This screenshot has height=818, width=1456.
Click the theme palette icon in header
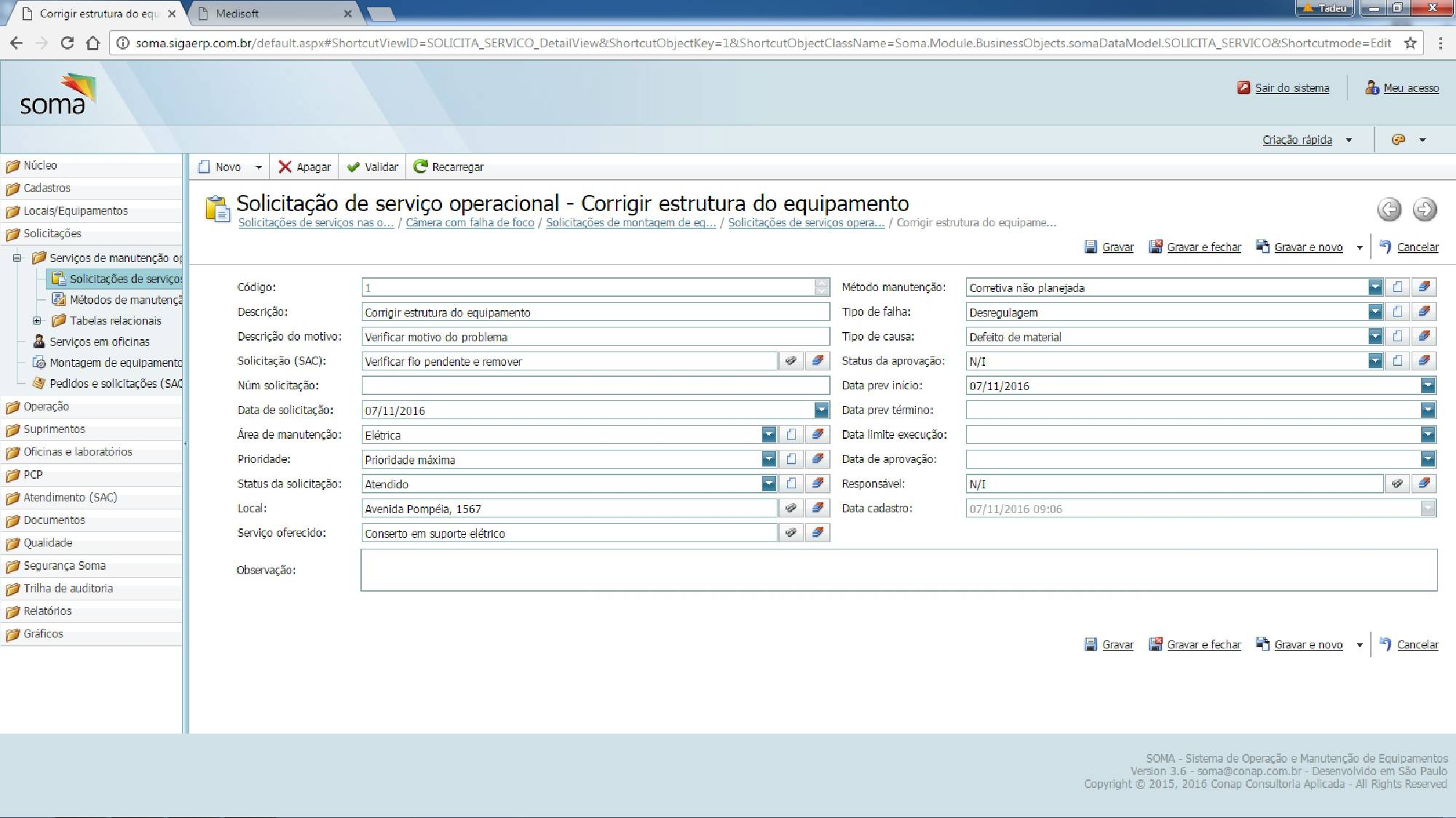coord(1398,140)
